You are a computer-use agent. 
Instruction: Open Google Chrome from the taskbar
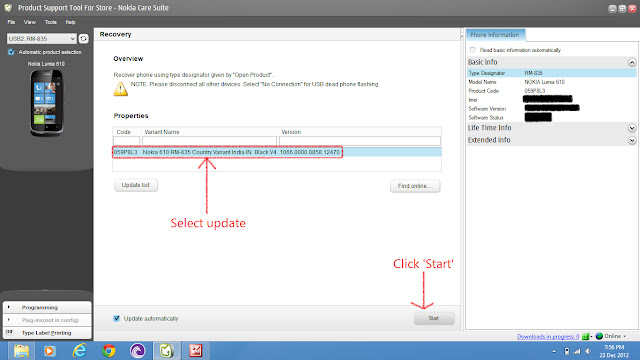(109, 351)
